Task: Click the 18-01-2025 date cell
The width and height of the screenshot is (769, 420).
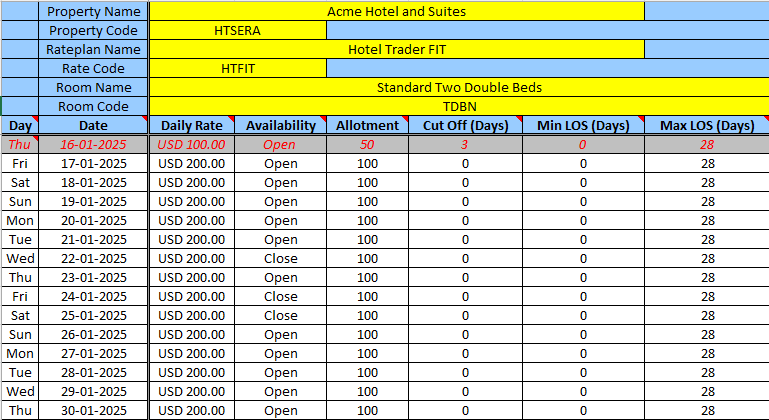Action: pyautogui.click(x=93, y=183)
